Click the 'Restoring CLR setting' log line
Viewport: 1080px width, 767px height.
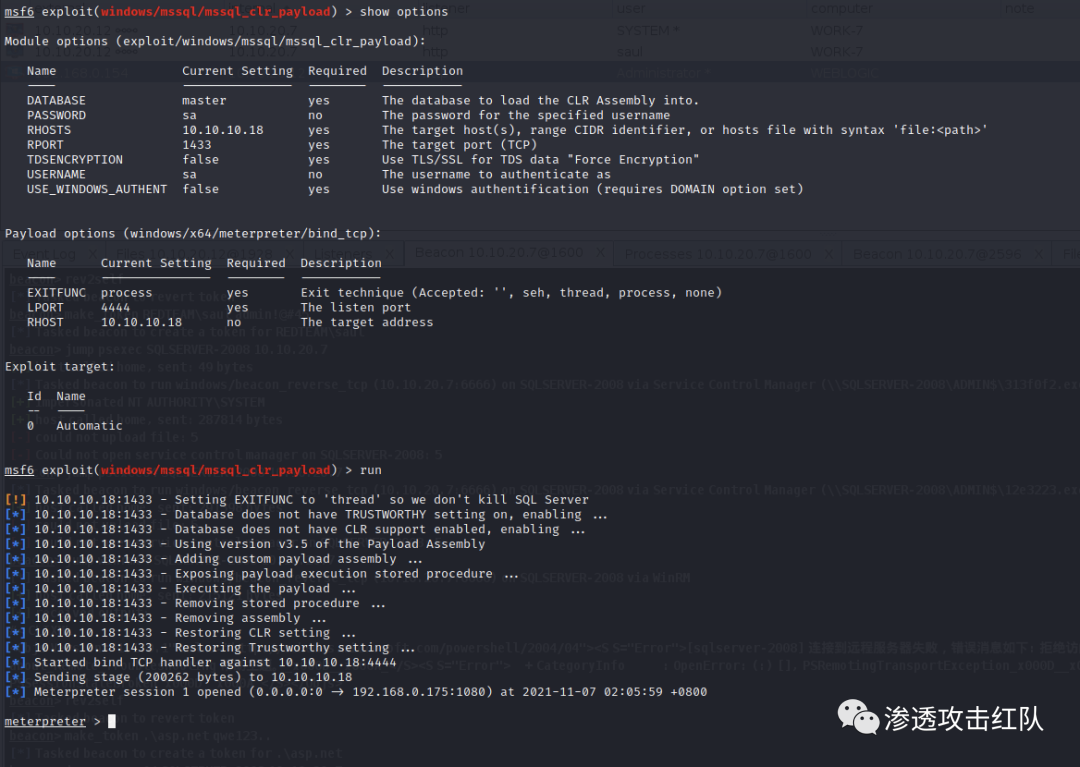[x=180, y=633]
